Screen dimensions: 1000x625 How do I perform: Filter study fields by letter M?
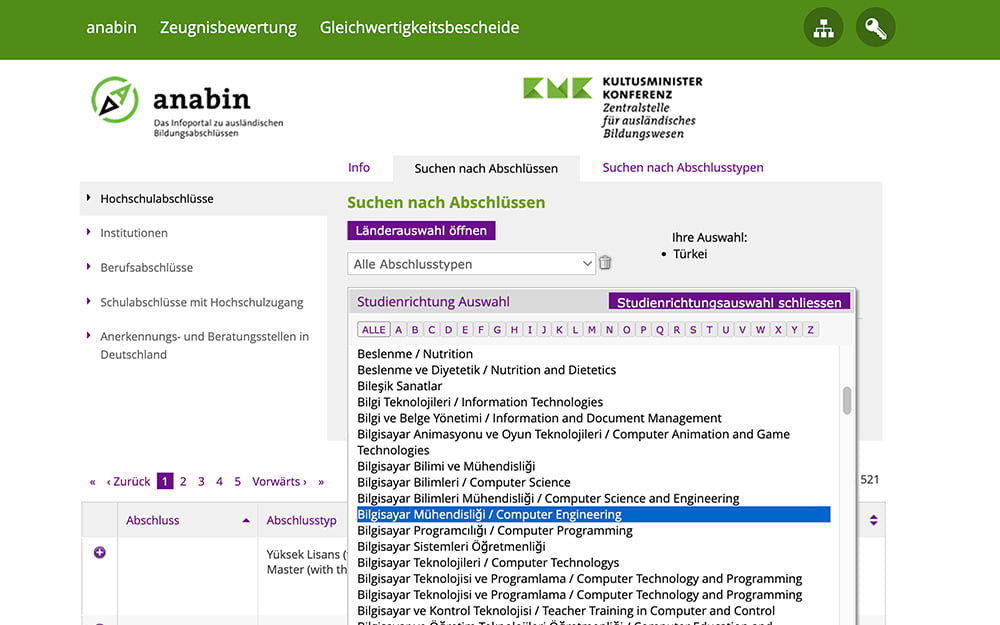click(592, 330)
